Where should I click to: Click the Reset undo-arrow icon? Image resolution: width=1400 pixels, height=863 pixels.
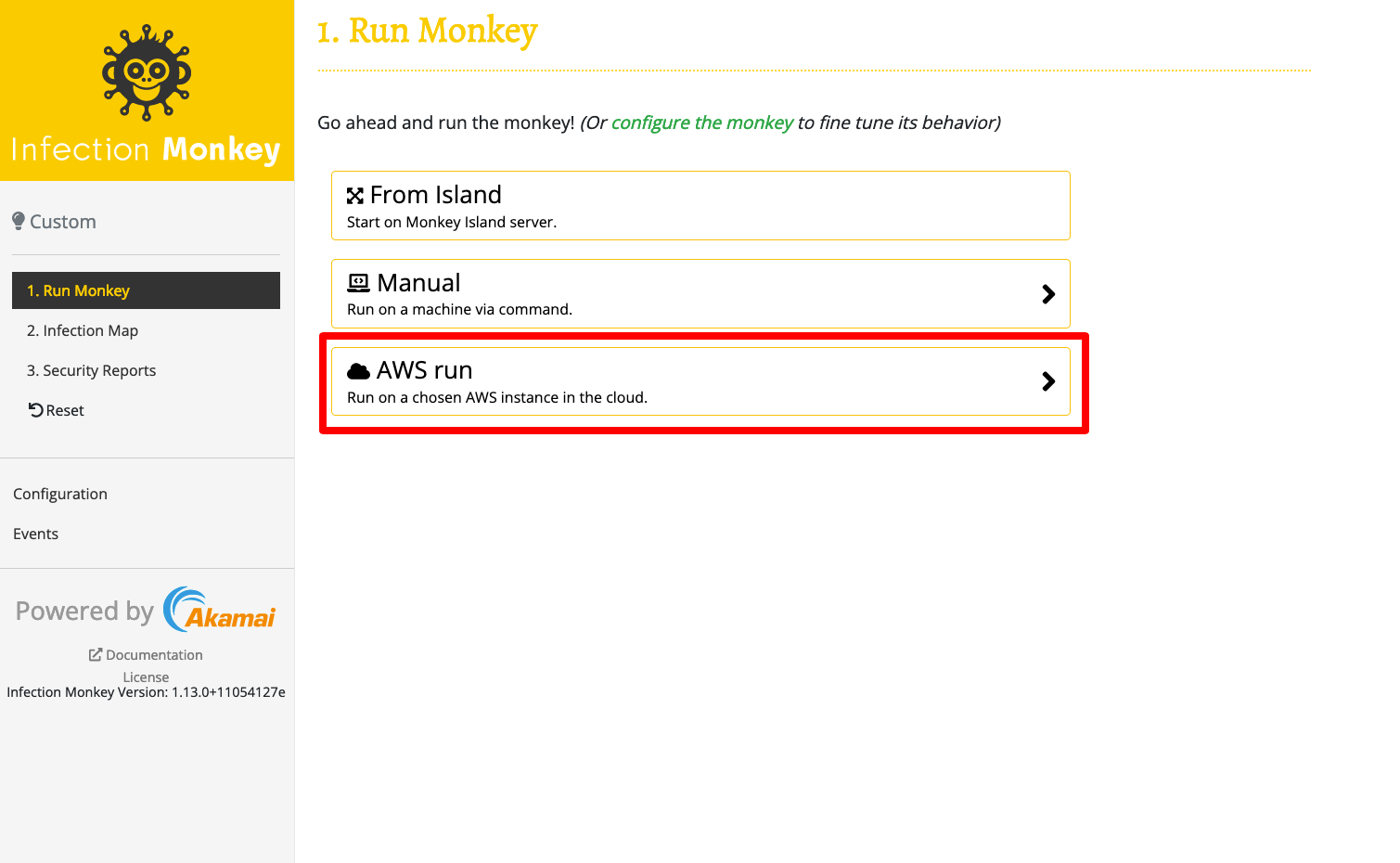pyautogui.click(x=35, y=410)
